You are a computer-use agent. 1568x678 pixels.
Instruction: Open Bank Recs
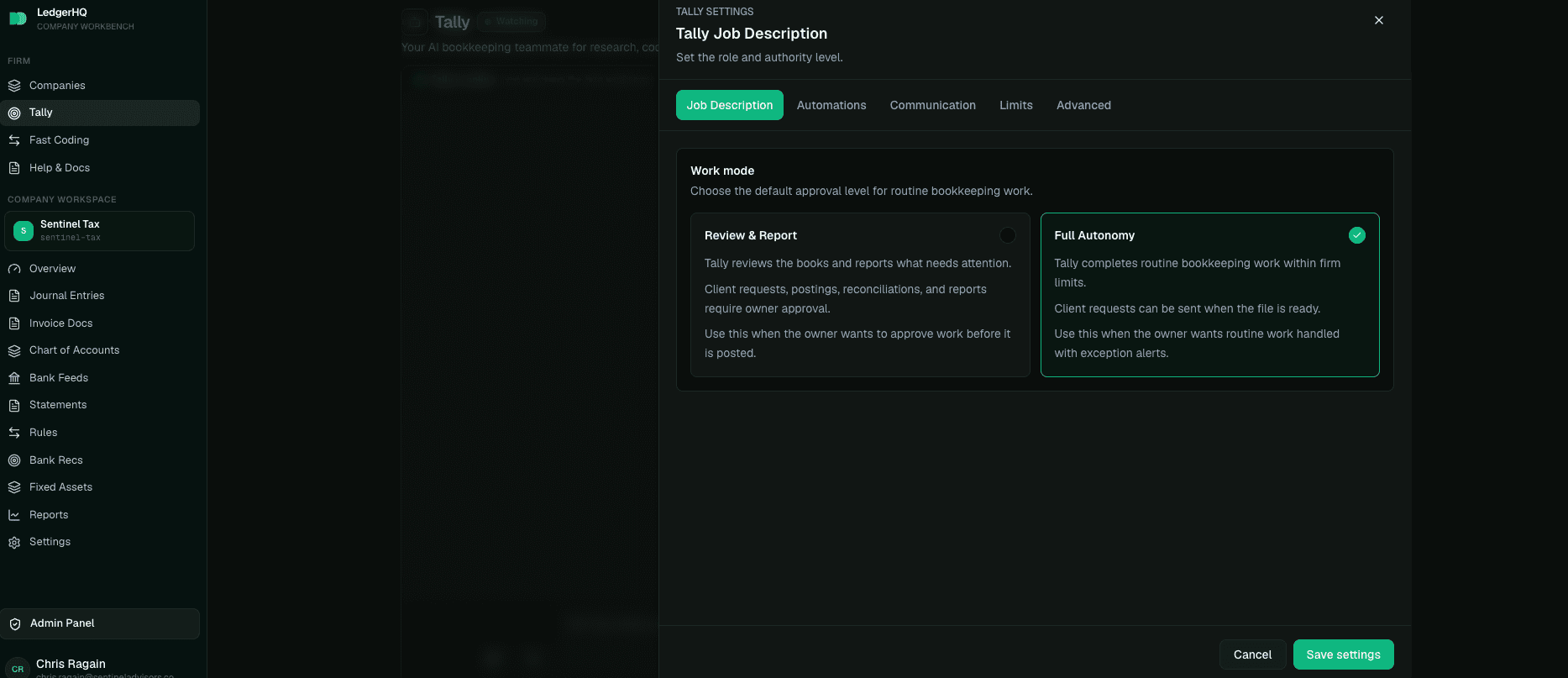pos(100,460)
